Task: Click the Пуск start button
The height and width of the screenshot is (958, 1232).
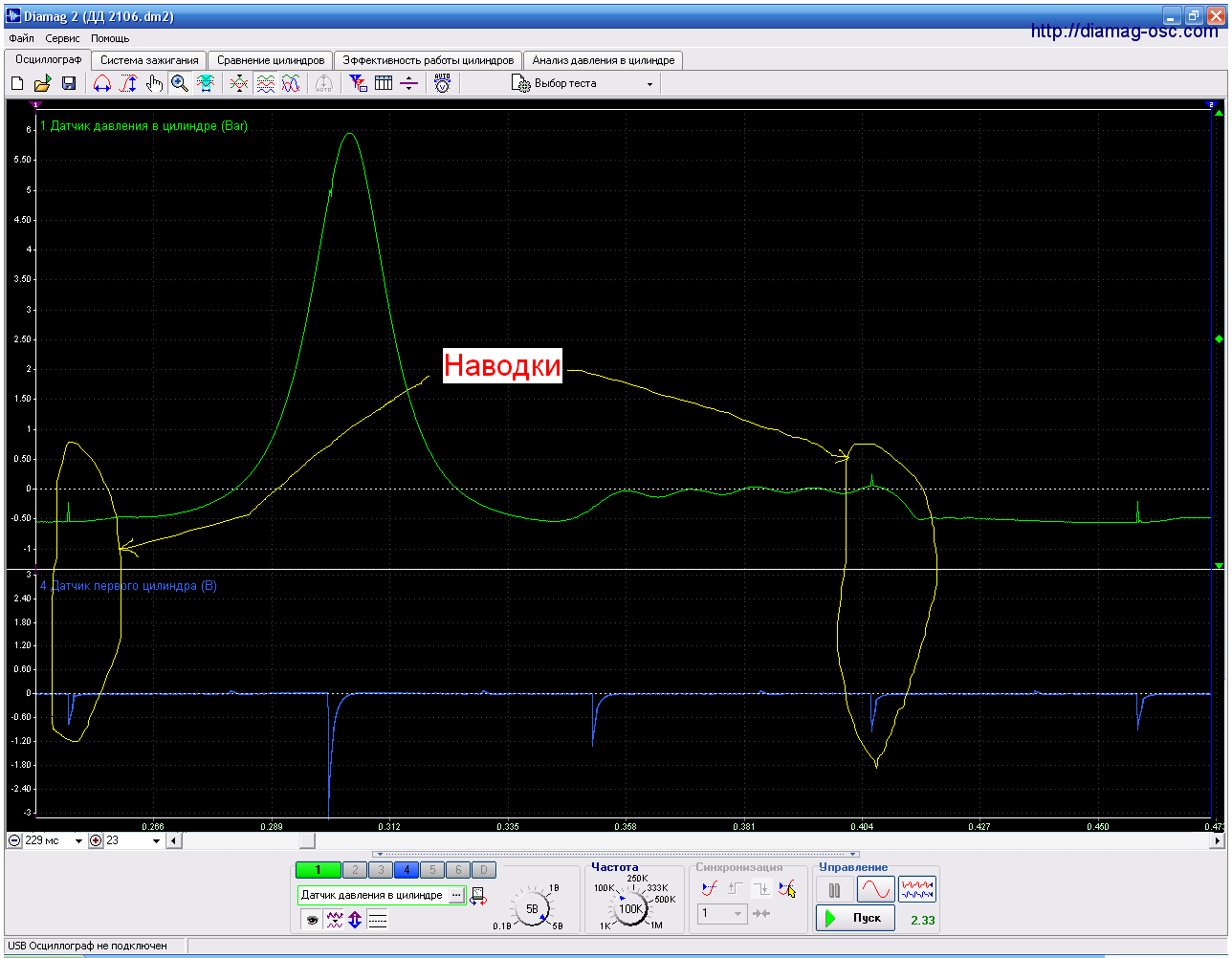Action: tap(856, 919)
